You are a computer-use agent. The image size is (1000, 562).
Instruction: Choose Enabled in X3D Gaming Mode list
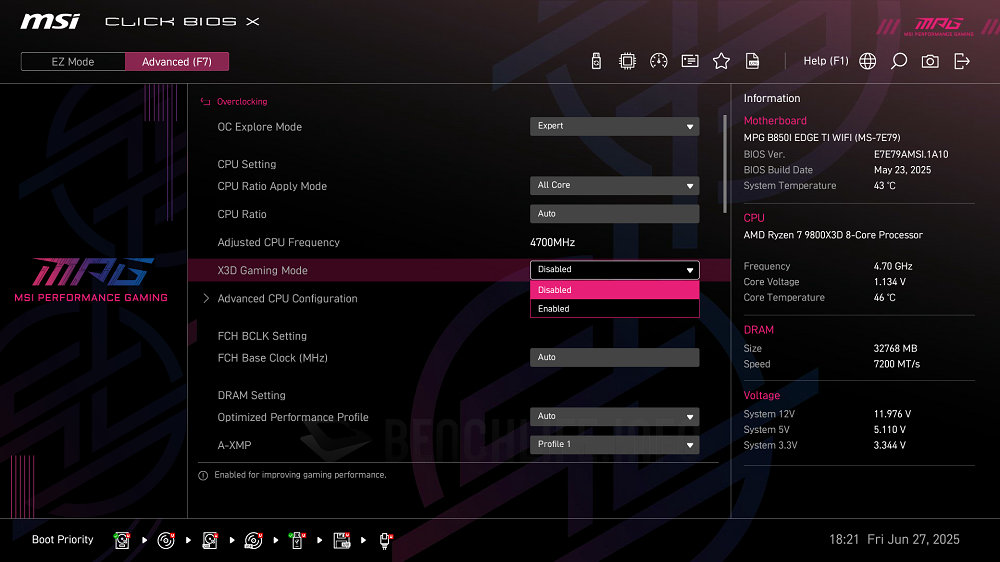(x=614, y=309)
